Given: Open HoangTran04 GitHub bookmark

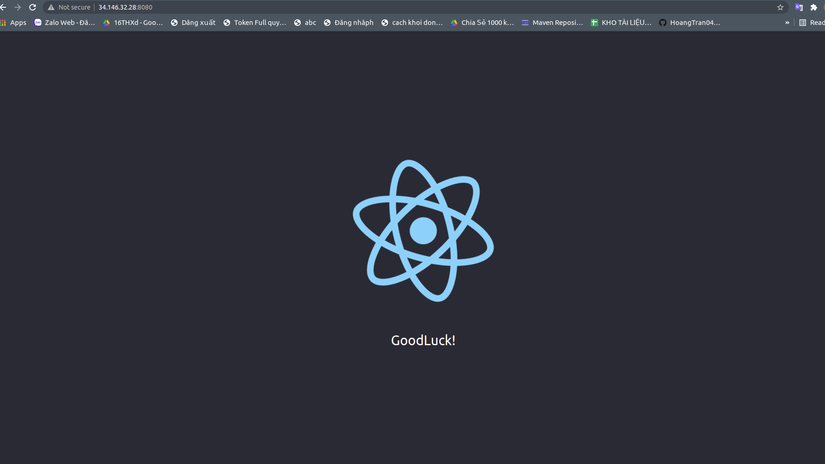Looking at the screenshot, I should click(x=689, y=23).
